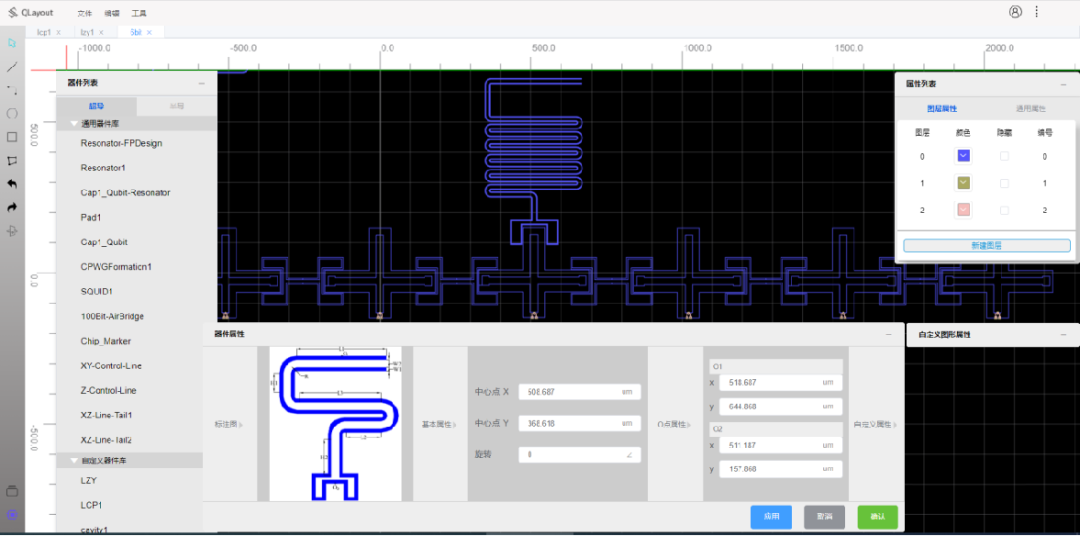This screenshot has height=536, width=1080.
Task: Select the rectangle shape tool
Action: 12,137
